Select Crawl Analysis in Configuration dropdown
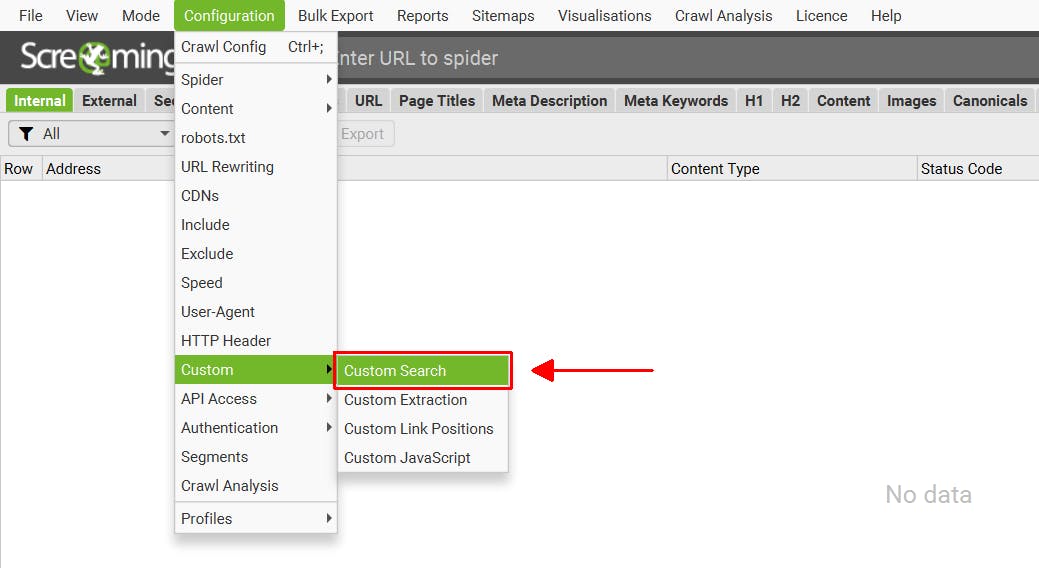The width and height of the screenshot is (1039, 568). coord(256,486)
